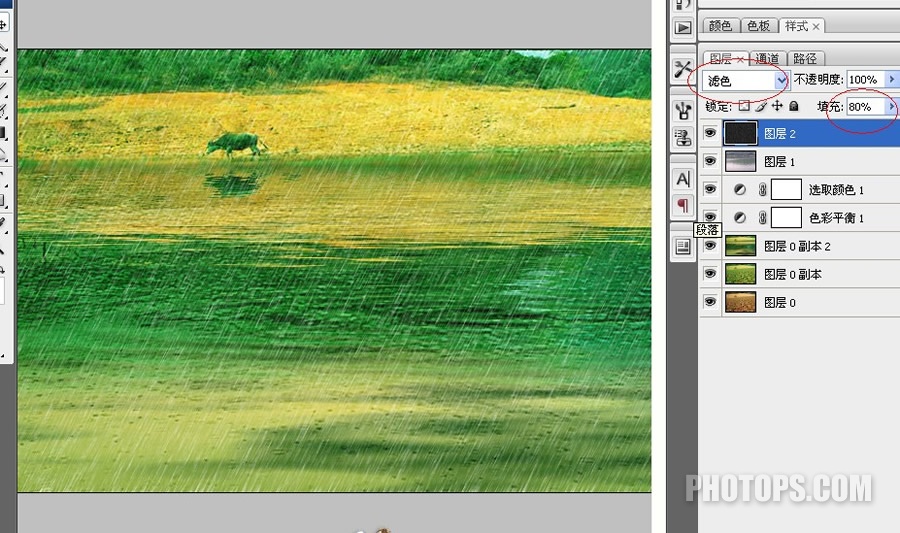Open the 不透明度 opacity slider arrow
This screenshot has width=900, height=533.
pyautogui.click(x=891, y=79)
